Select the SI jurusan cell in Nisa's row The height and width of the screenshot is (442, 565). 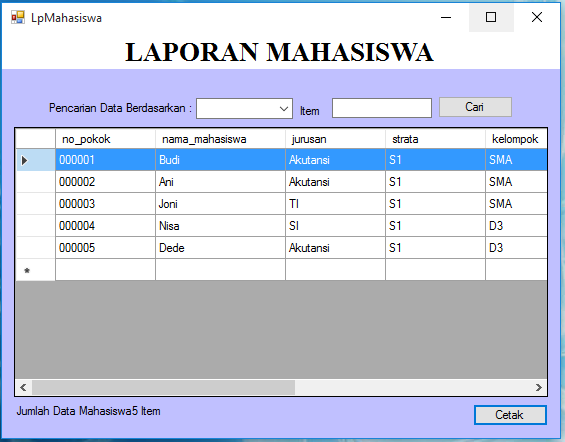coord(335,226)
